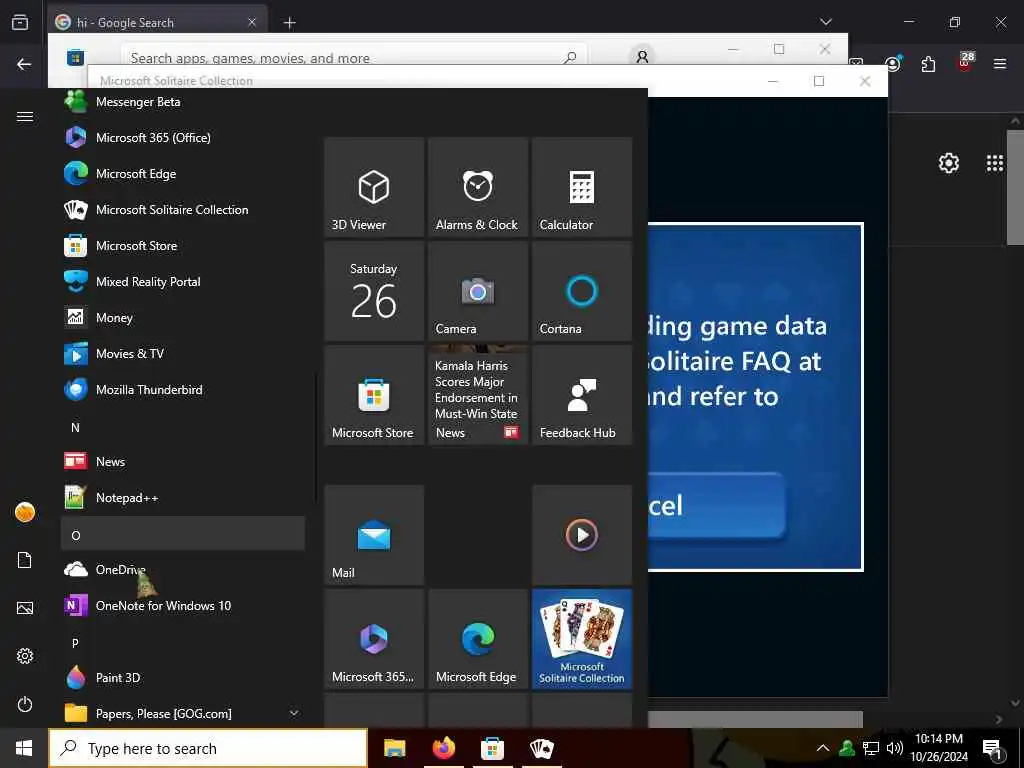Open a new browser tab

[x=290, y=23]
